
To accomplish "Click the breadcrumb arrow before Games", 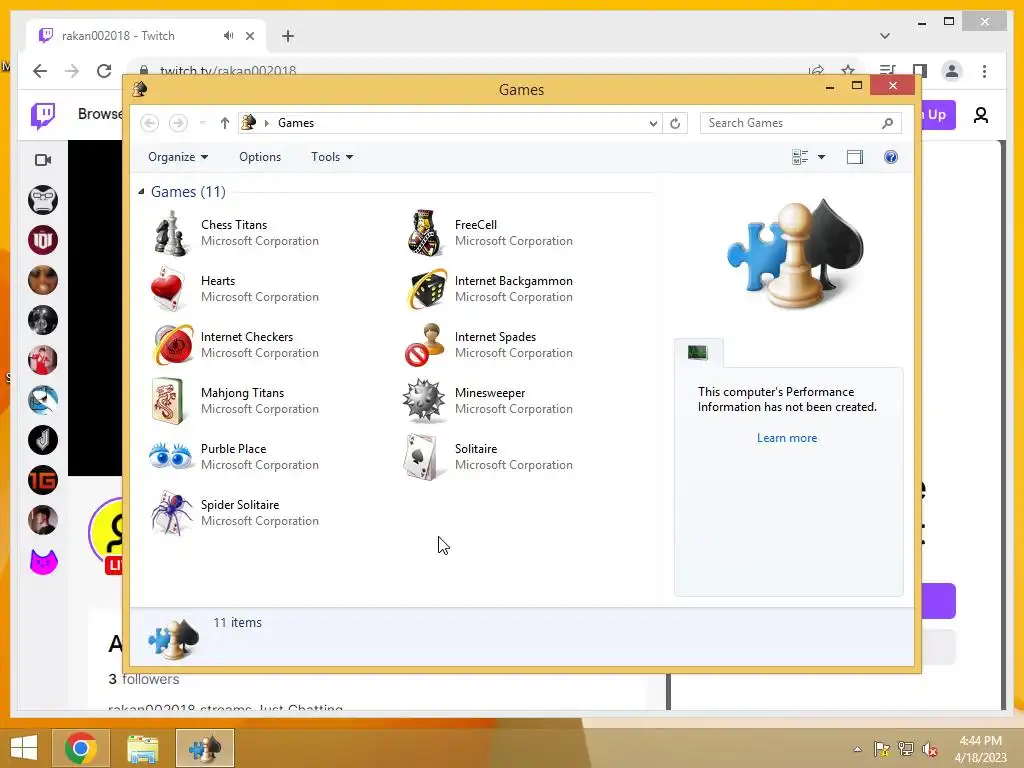I will tap(266, 123).
